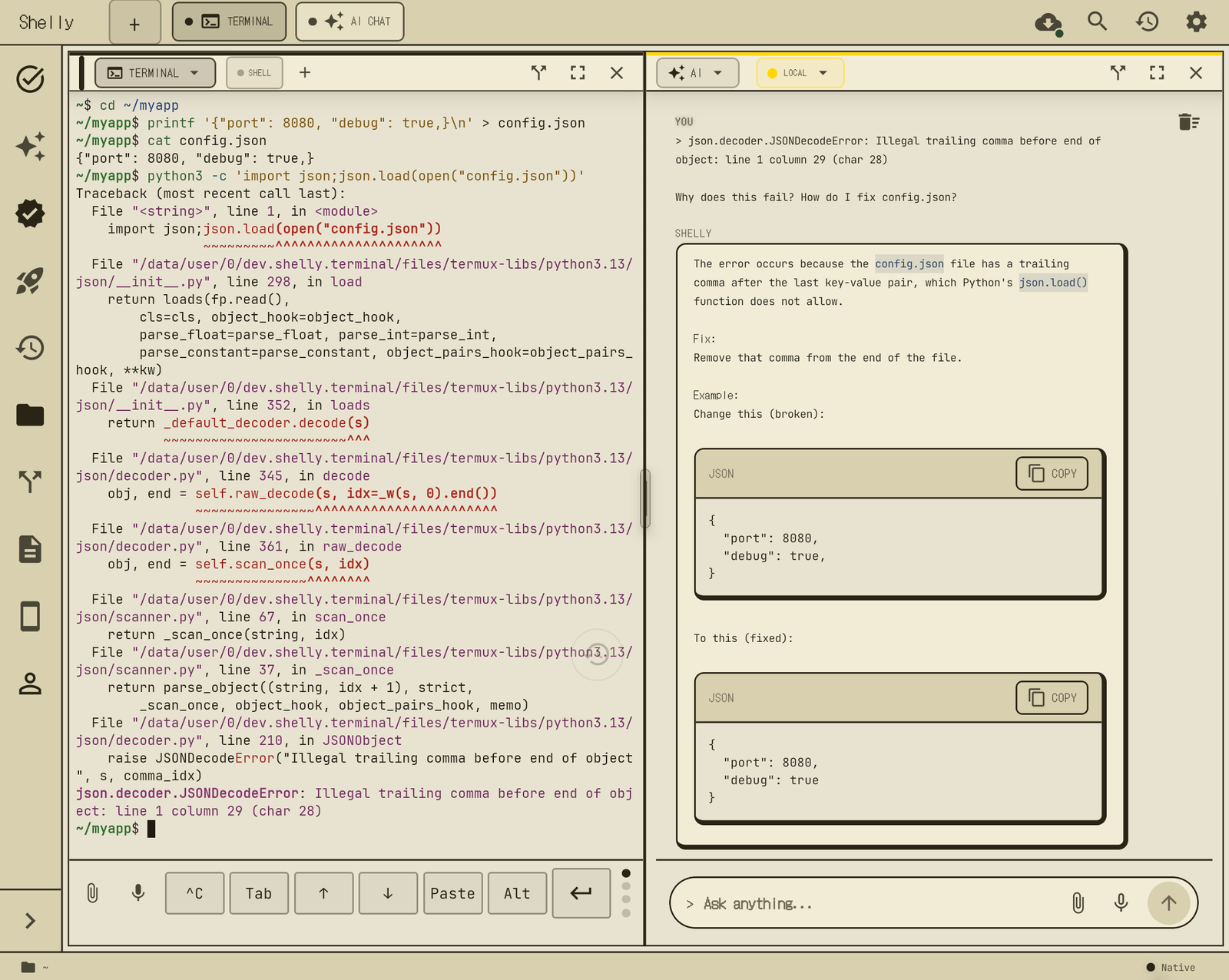Image resolution: width=1229 pixels, height=980 pixels.
Task: Select the verified badge sidebar icon
Action: click(x=30, y=214)
